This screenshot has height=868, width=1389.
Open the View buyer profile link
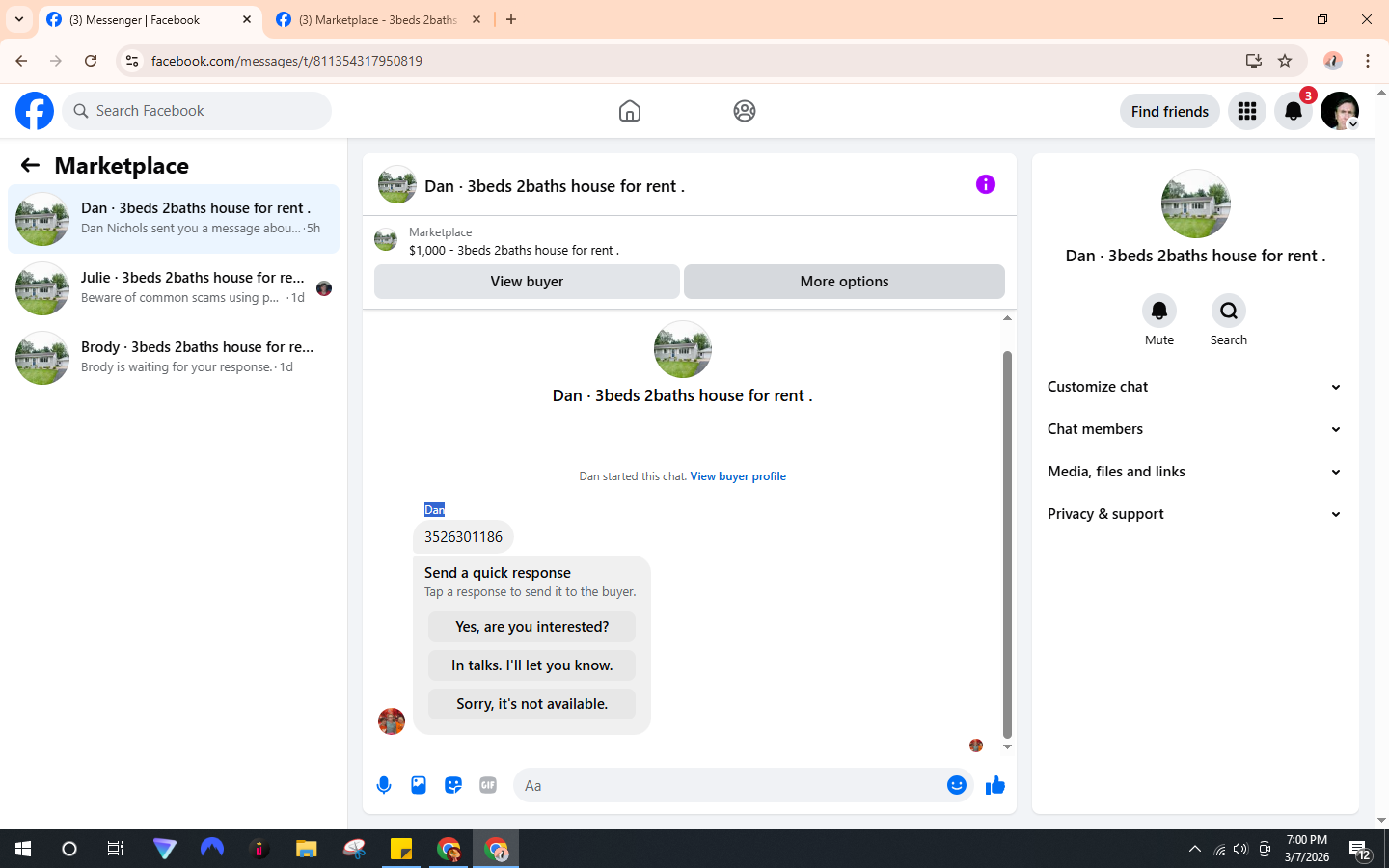tap(738, 476)
